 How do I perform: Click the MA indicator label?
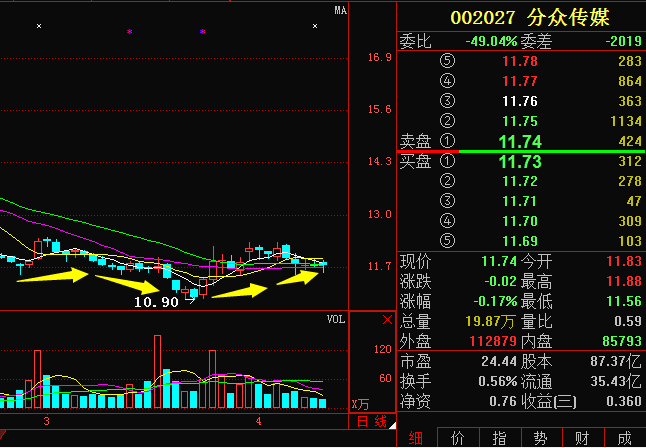pyautogui.click(x=340, y=11)
